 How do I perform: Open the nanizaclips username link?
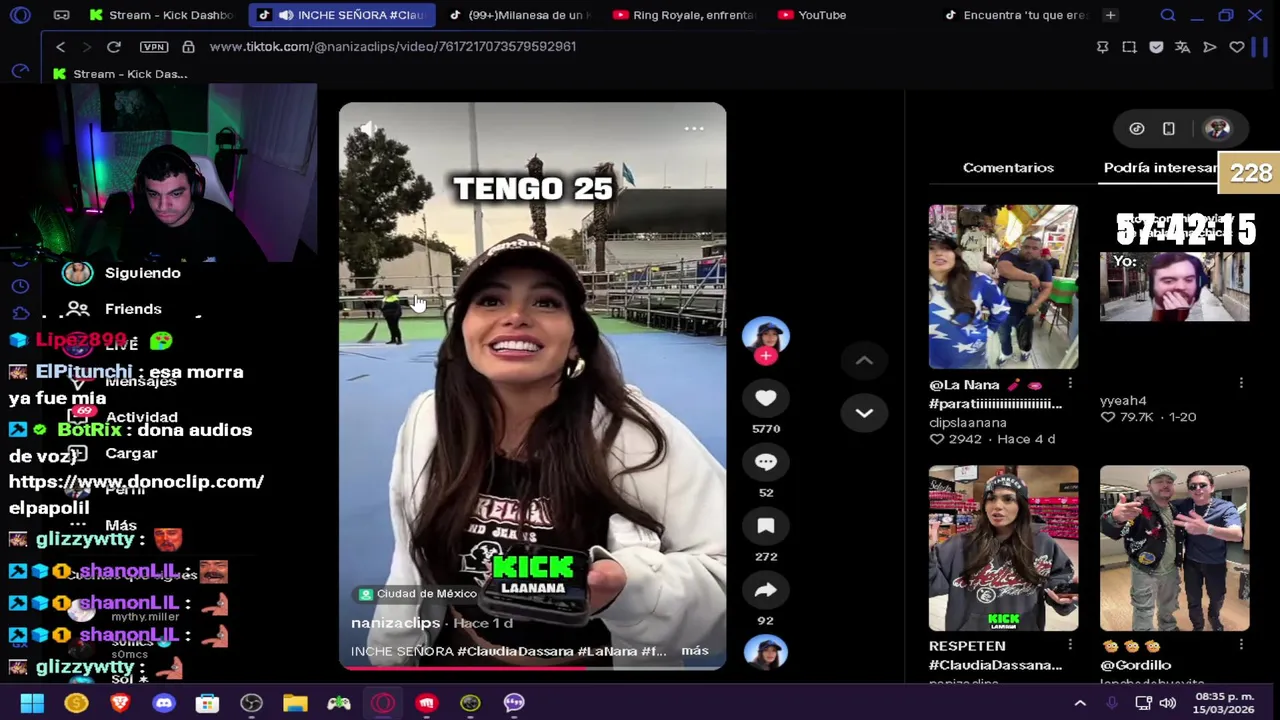395,623
